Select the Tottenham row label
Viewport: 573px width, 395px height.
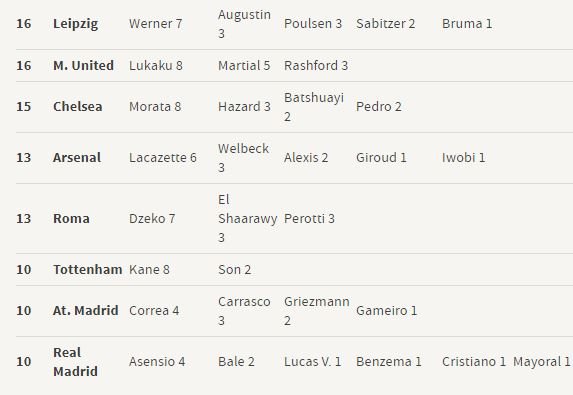(88, 269)
